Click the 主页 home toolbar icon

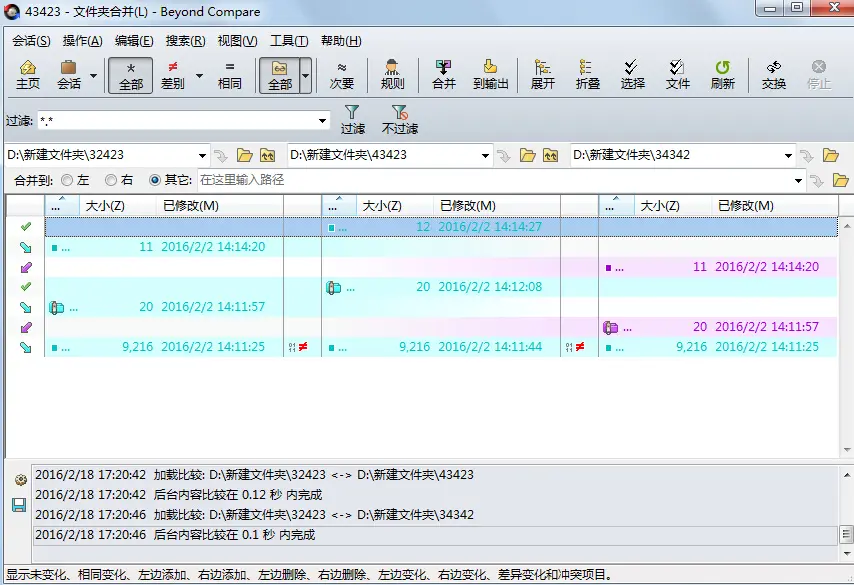click(28, 75)
